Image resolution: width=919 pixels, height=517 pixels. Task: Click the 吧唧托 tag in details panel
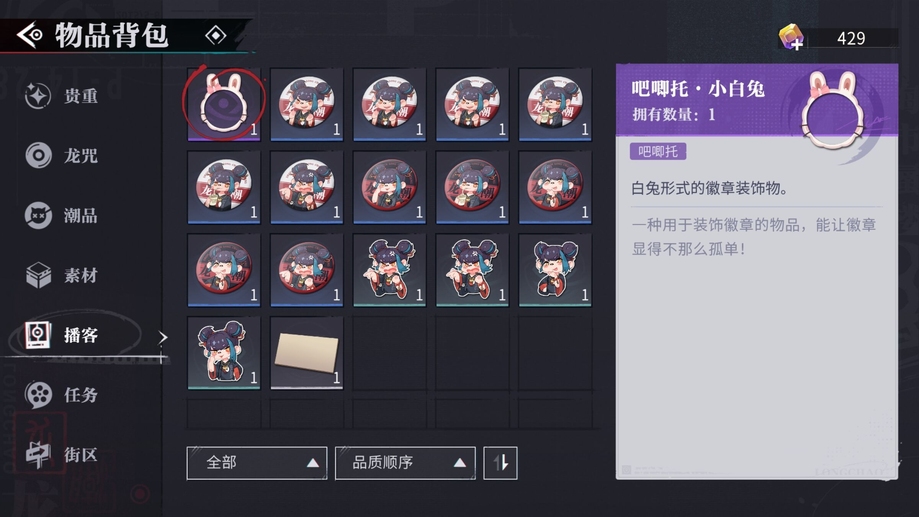[658, 152]
